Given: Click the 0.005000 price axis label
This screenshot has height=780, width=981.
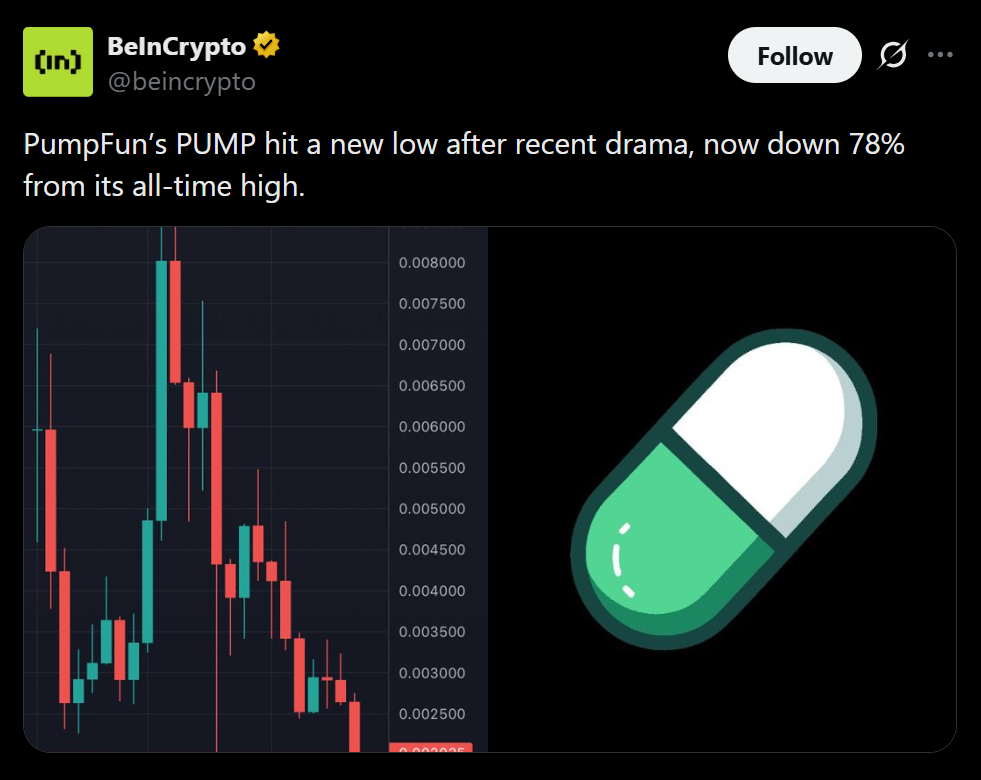Looking at the screenshot, I should (431, 509).
